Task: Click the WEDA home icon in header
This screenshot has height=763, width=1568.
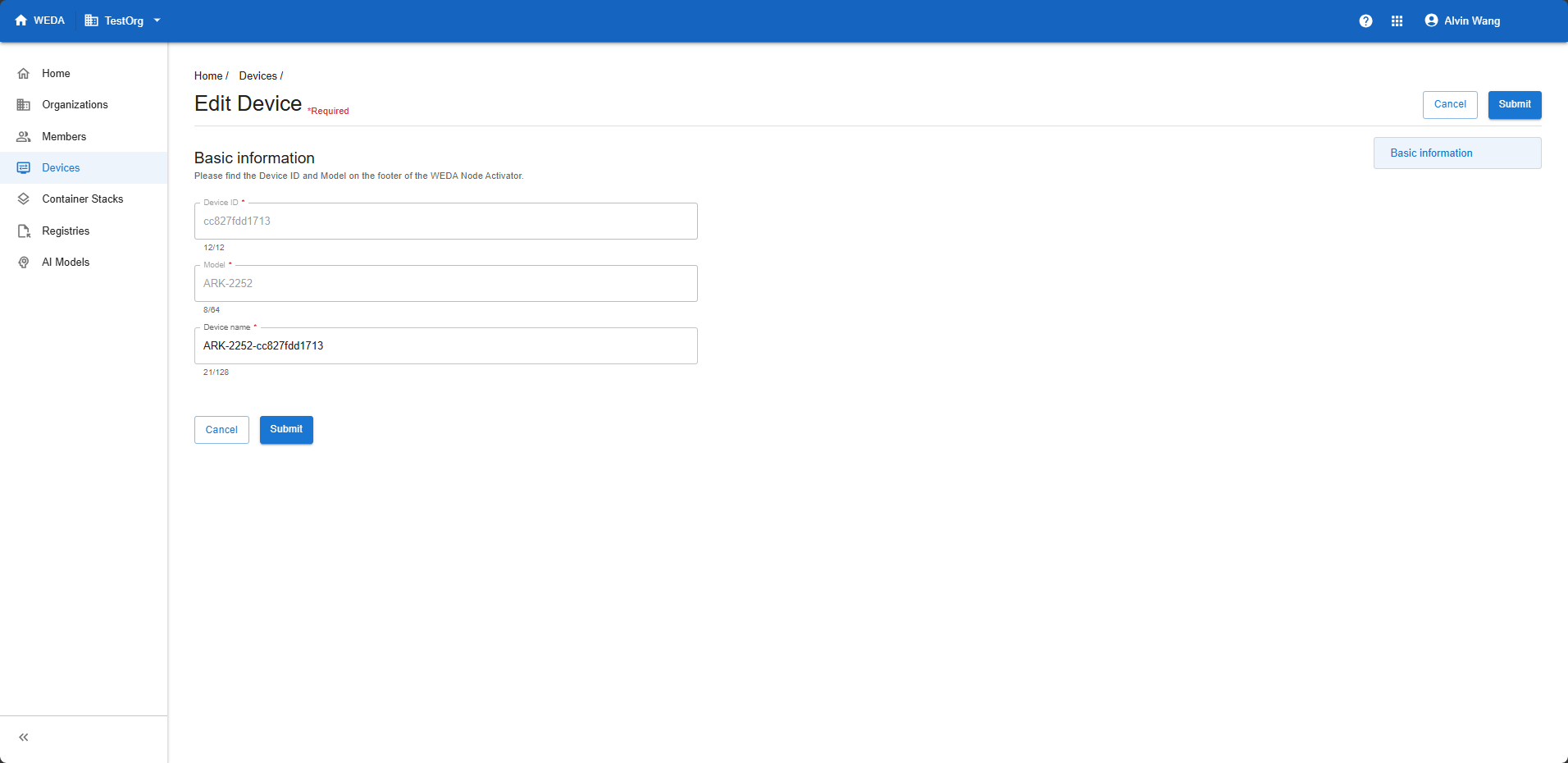Action: (x=21, y=21)
